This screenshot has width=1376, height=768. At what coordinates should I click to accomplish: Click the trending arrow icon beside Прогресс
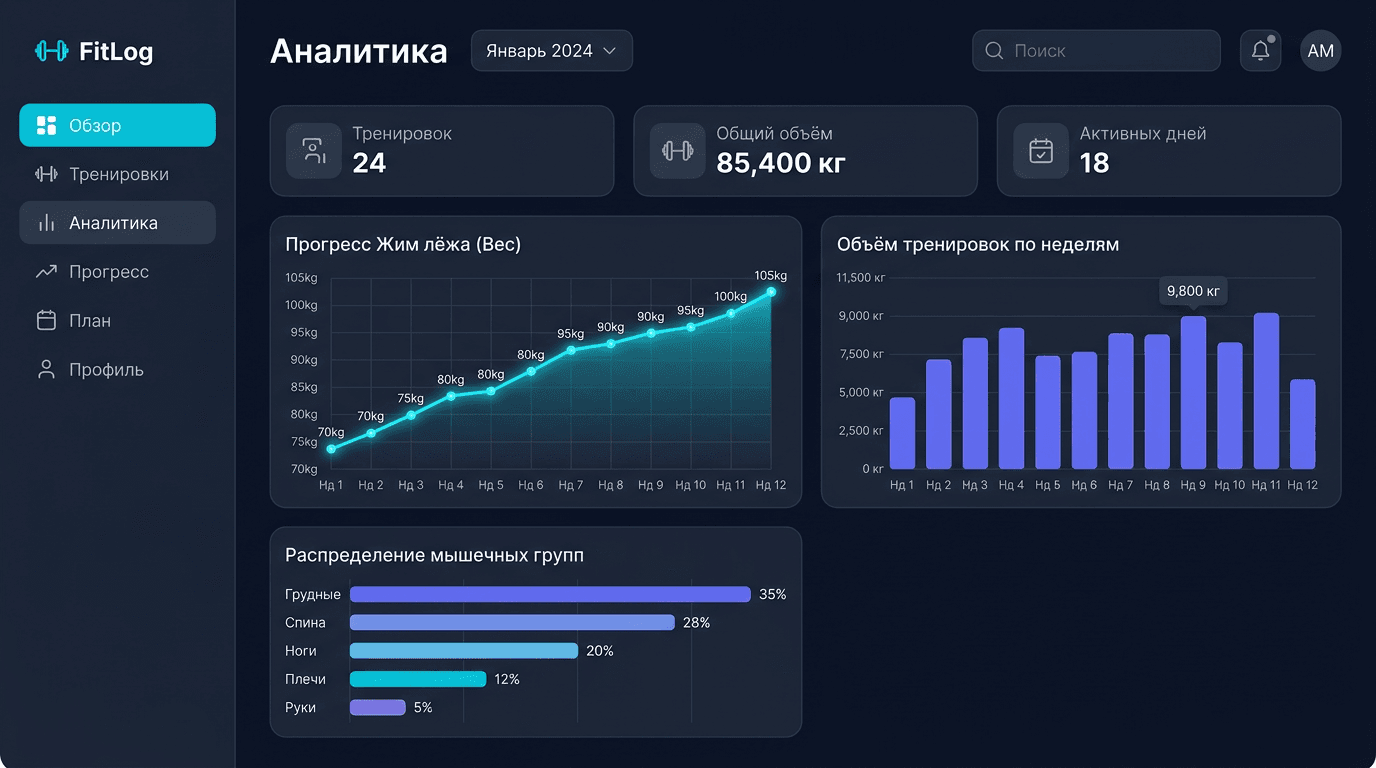coord(46,271)
